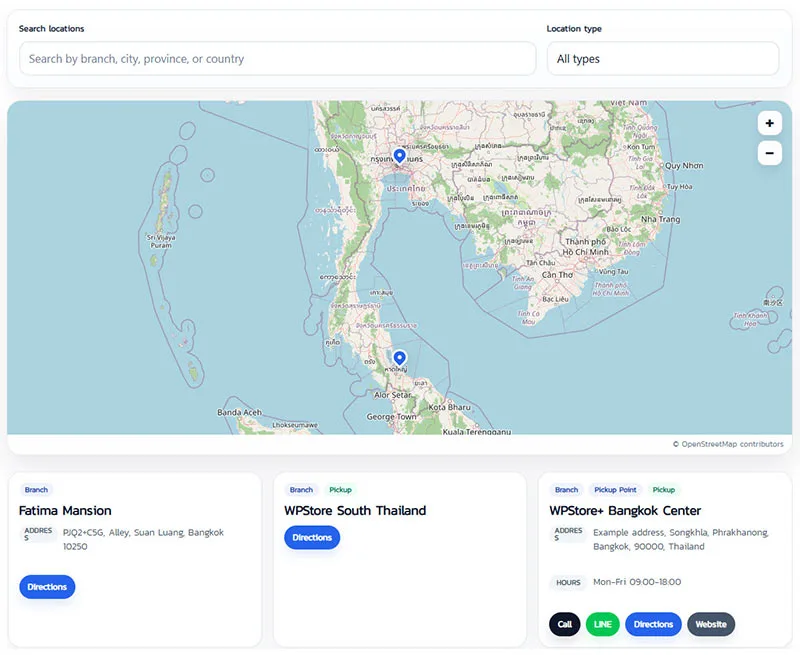
Task: Focus the Search locations input field
Action: point(278,59)
